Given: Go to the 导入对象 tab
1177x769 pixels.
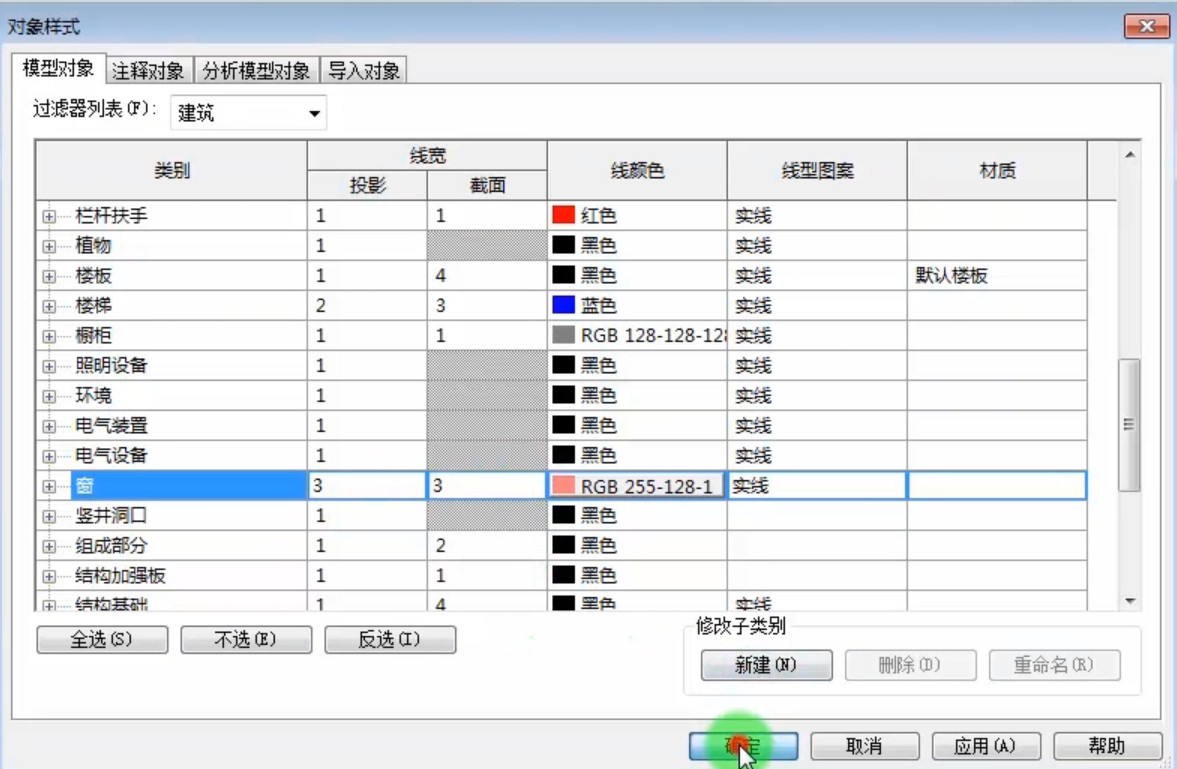Looking at the screenshot, I should coord(364,71).
